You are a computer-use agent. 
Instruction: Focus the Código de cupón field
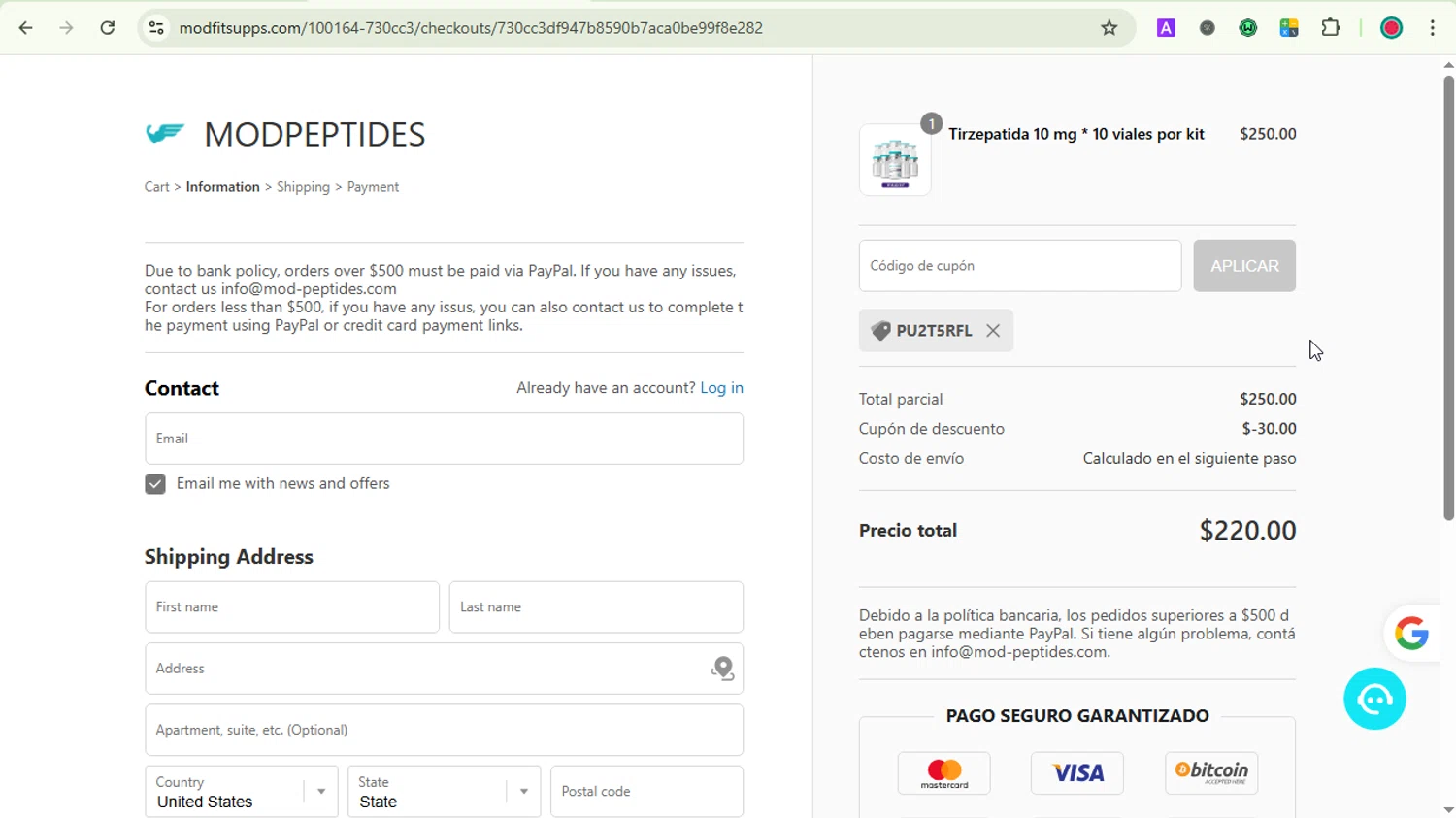1020,266
